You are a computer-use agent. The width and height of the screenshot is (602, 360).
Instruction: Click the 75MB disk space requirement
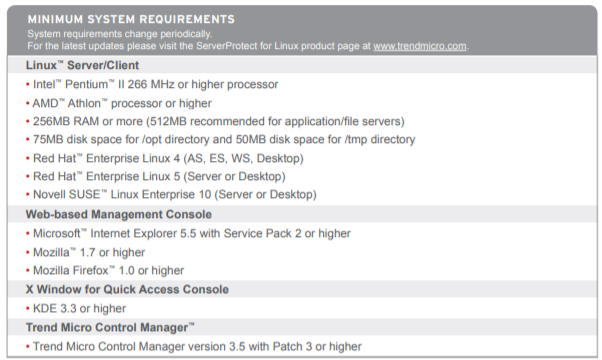[224, 139]
